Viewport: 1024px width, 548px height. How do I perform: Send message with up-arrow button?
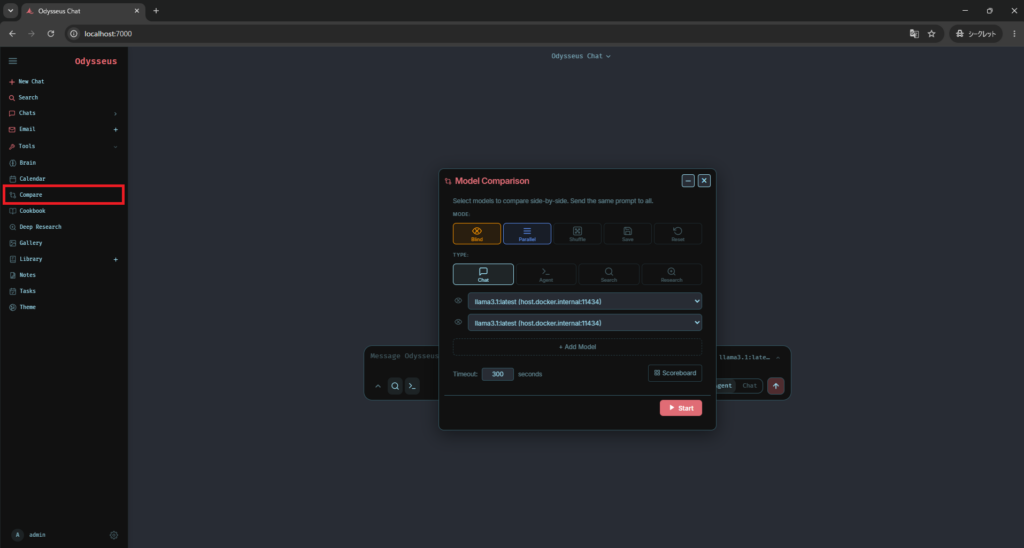click(776, 386)
